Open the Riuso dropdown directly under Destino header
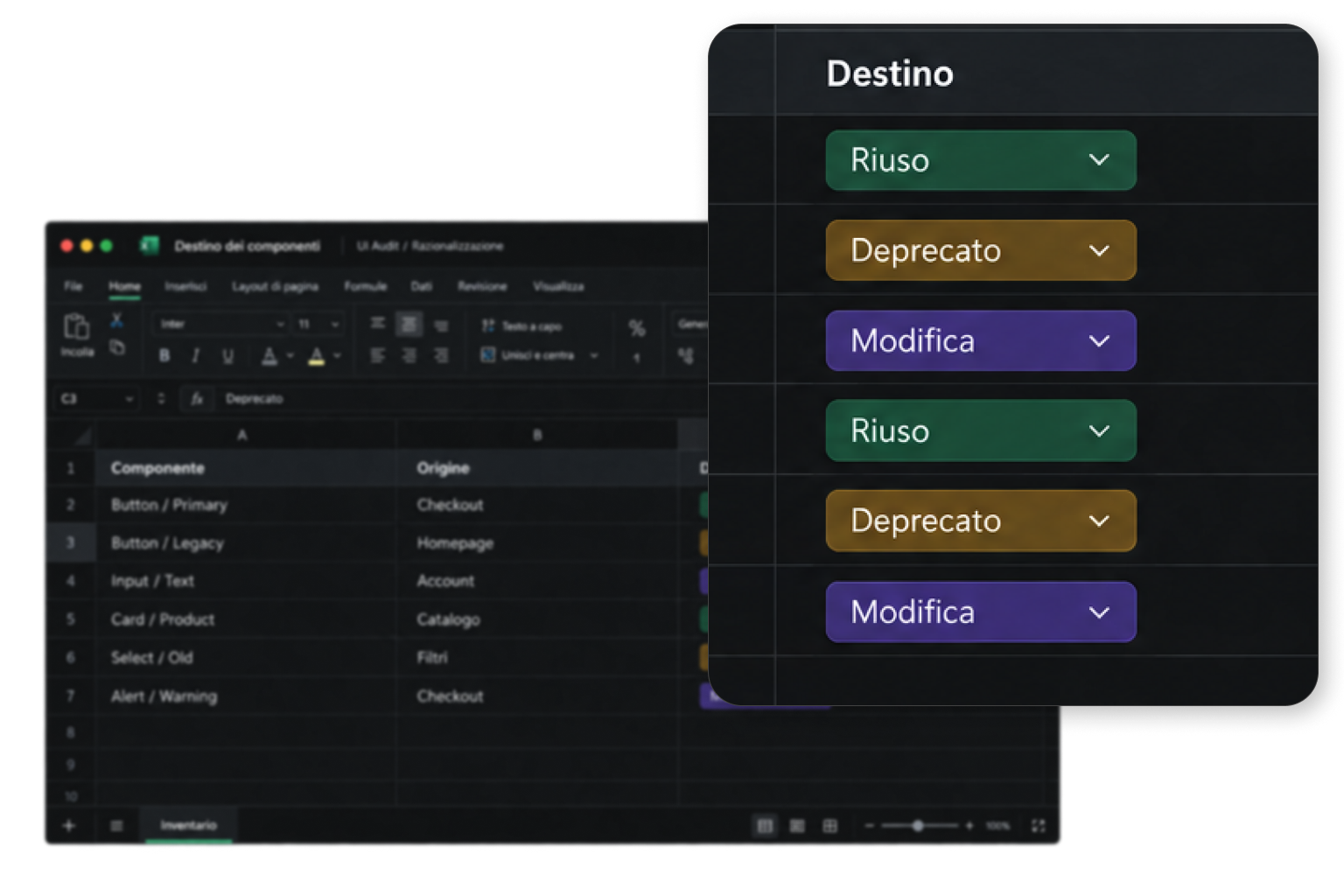1344x896 pixels. [x=981, y=160]
